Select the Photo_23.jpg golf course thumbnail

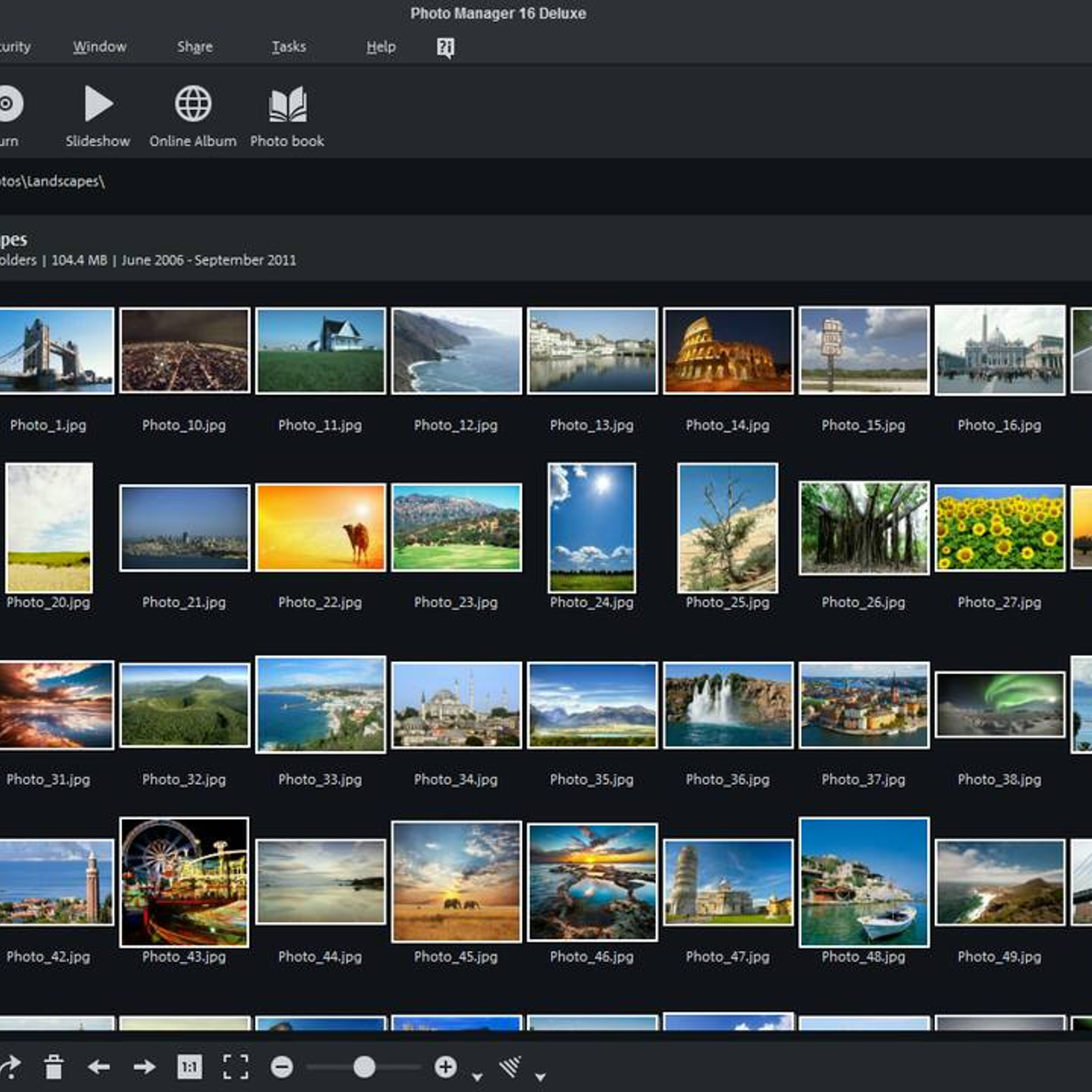pyautogui.click(x=457, y=528)
